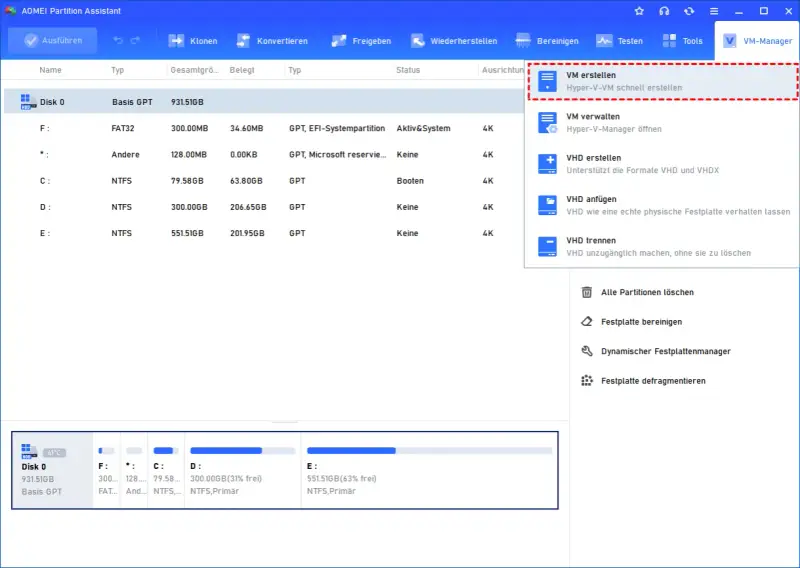Open the Klonen toolbar menu

[x=193, y=41]
